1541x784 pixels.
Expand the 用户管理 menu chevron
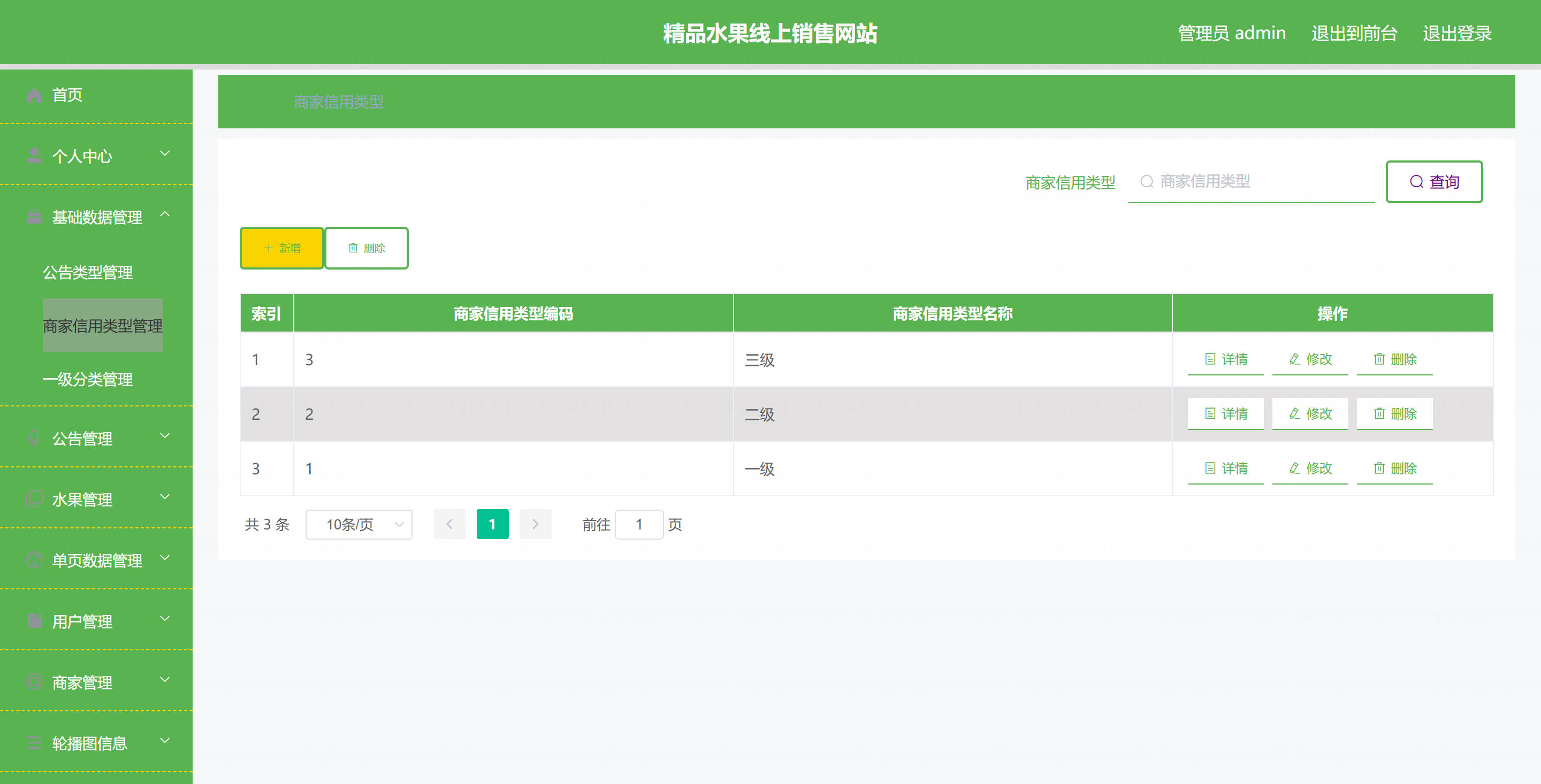point(165,619)
